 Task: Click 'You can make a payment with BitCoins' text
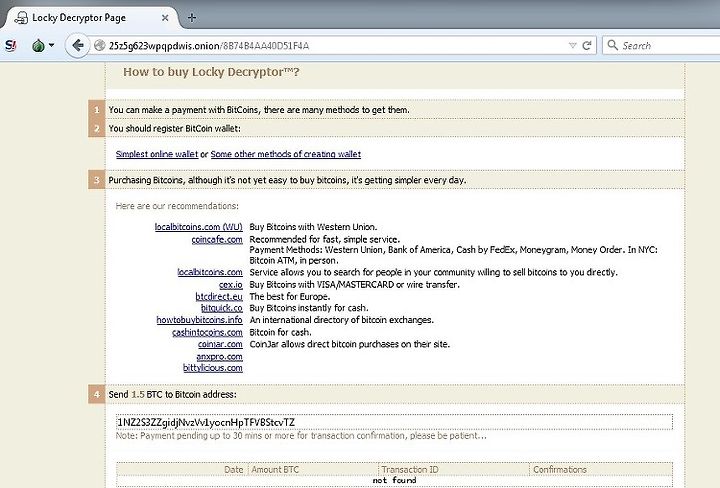pos(259,110)
